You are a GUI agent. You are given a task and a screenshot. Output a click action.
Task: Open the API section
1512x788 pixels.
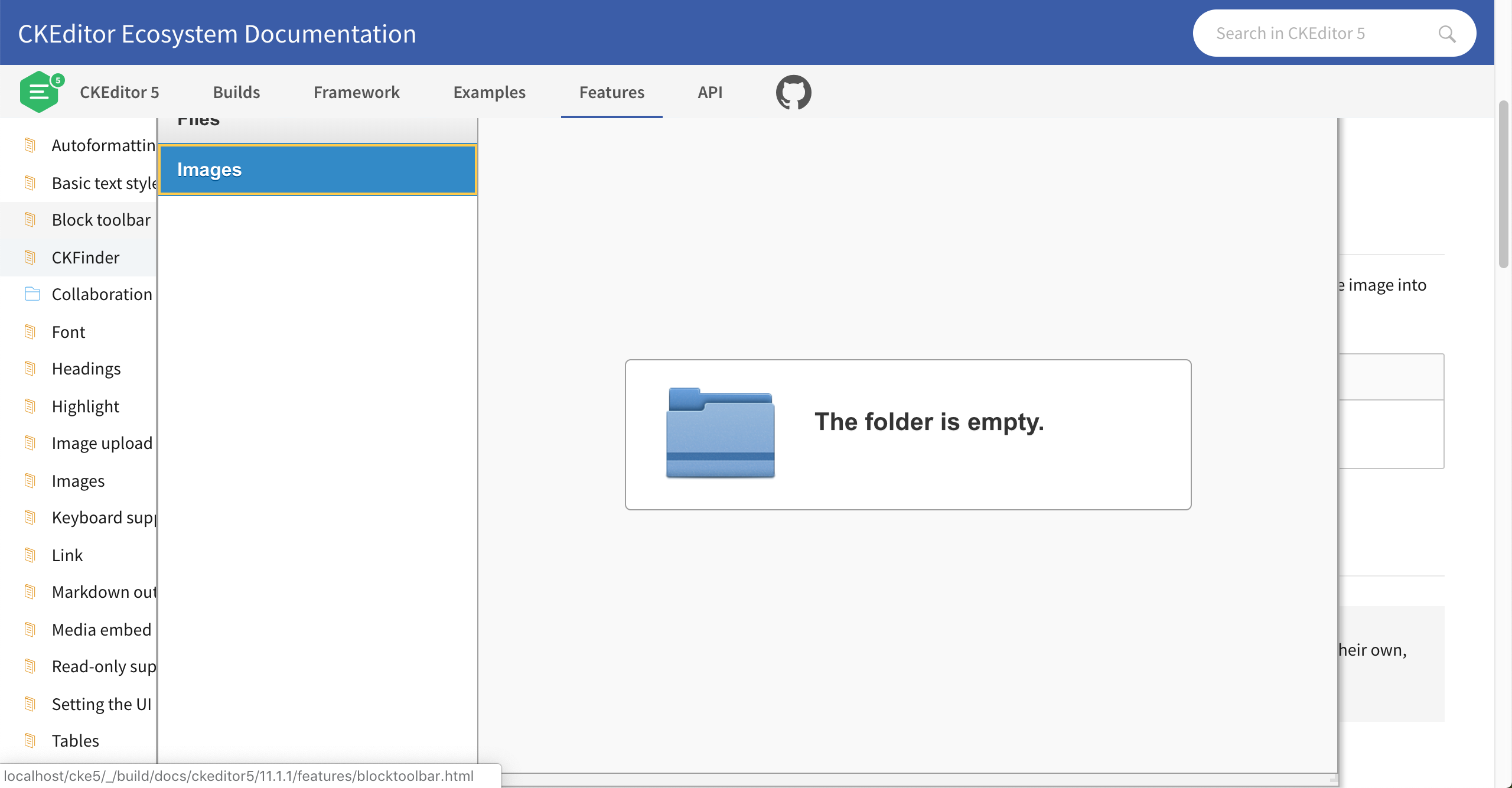pos(710,92)
